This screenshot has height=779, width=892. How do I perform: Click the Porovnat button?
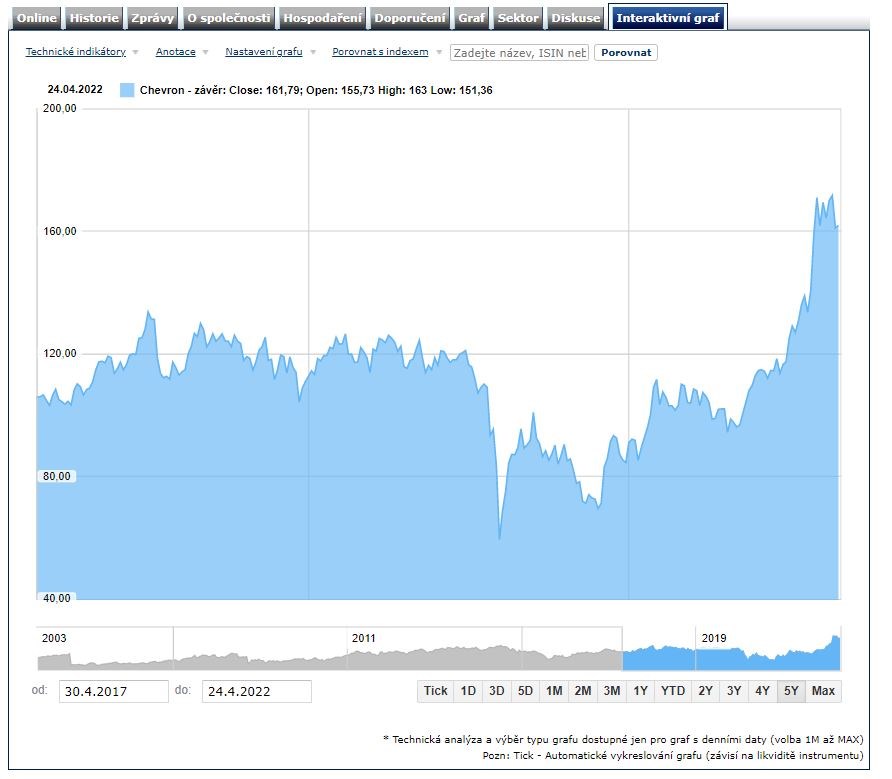point(625,52)
